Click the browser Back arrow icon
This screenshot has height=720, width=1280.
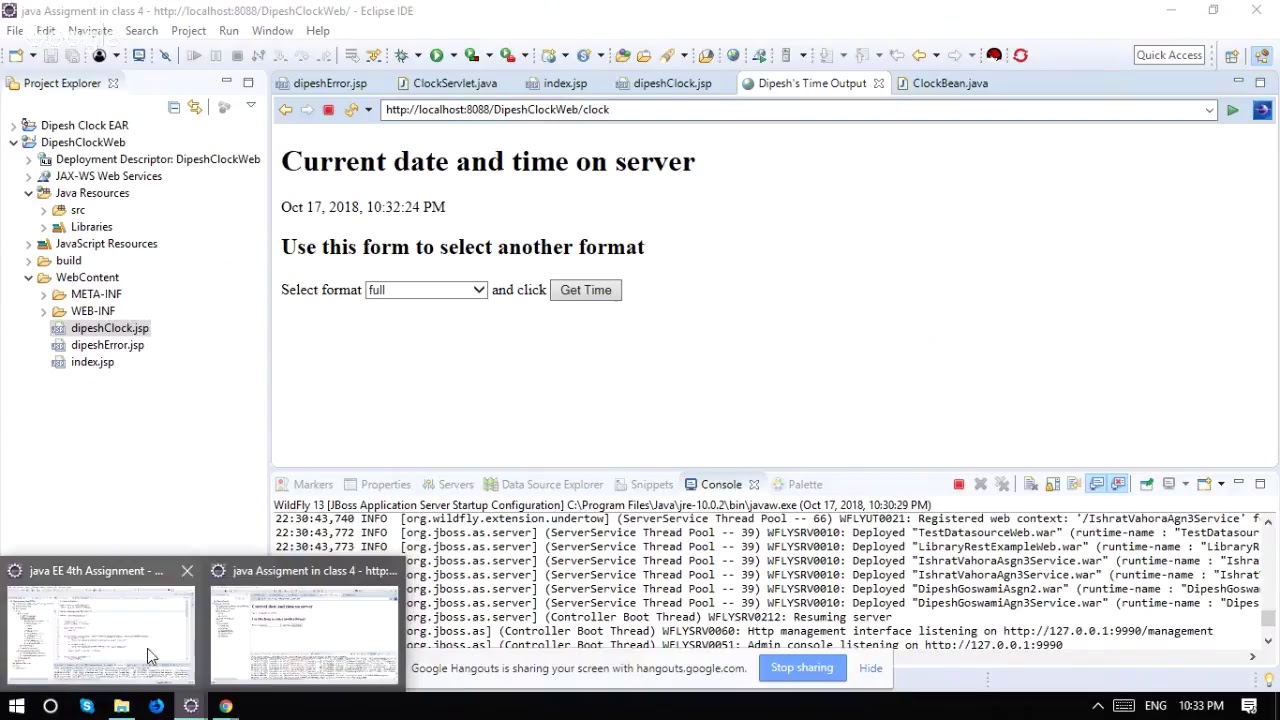[x=285, y=110]
